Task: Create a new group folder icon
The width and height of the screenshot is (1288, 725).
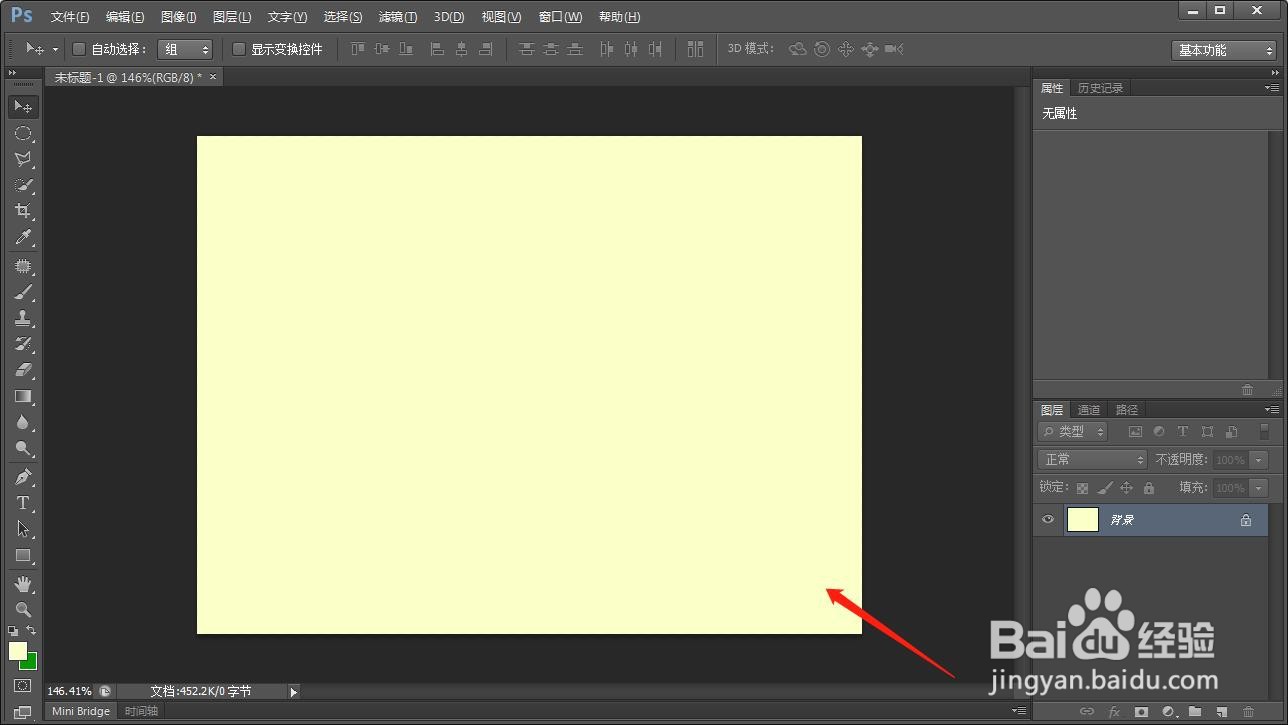Action: 1195,712
